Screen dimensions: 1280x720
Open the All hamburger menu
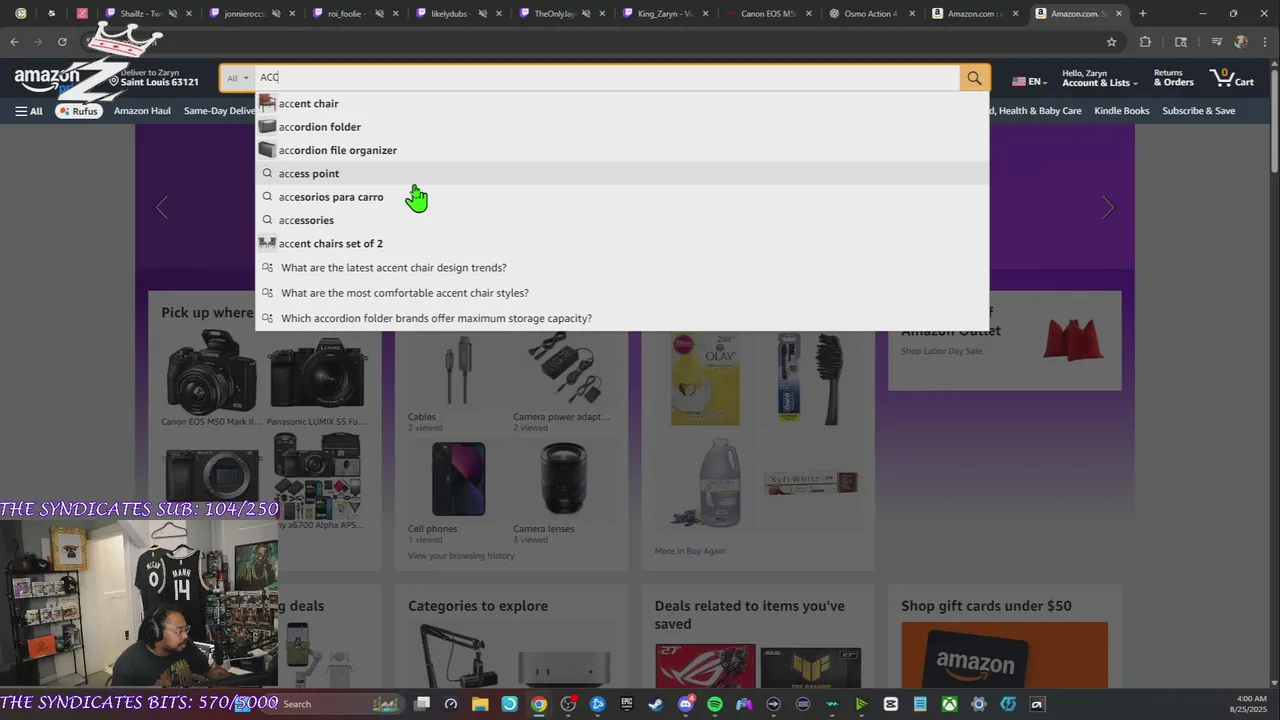click(x=28, y=111)
